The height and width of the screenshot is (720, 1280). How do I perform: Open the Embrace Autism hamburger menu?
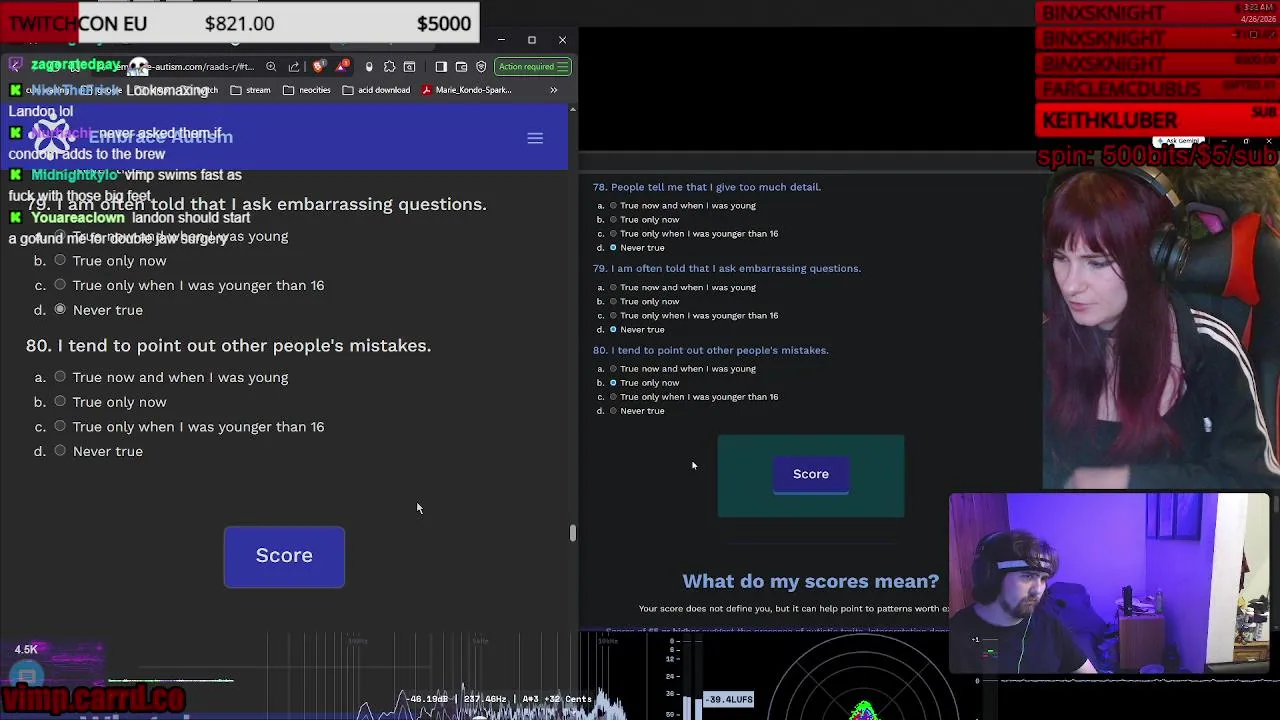(535, 138)
